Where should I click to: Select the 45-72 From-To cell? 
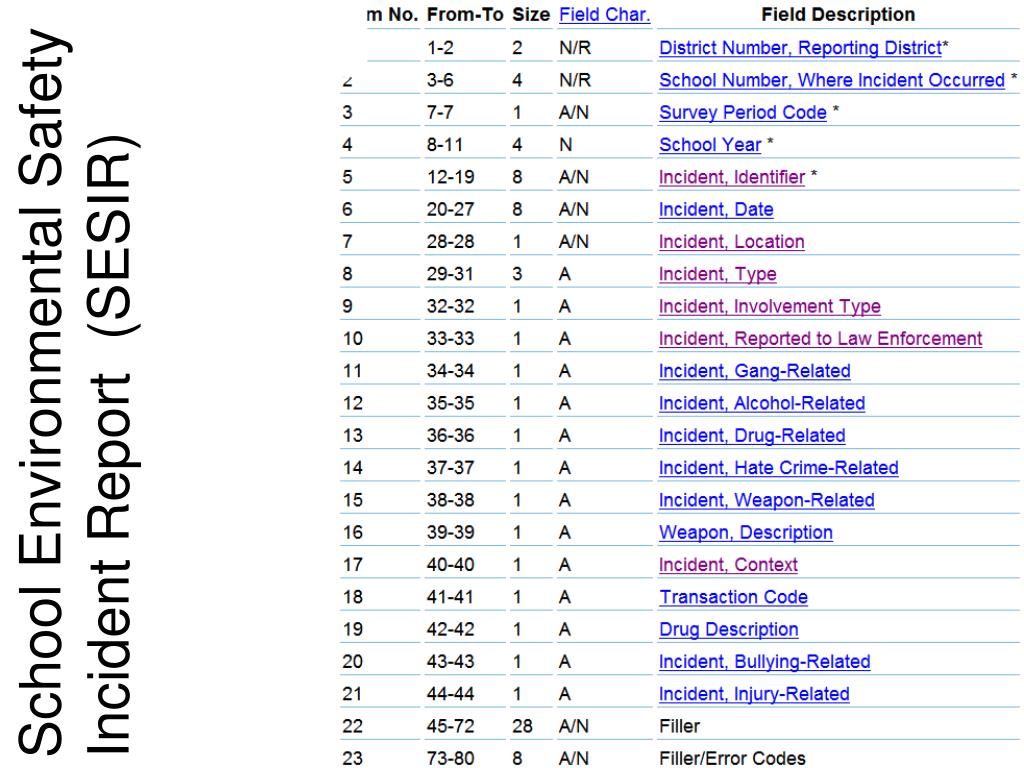[450, 726]
